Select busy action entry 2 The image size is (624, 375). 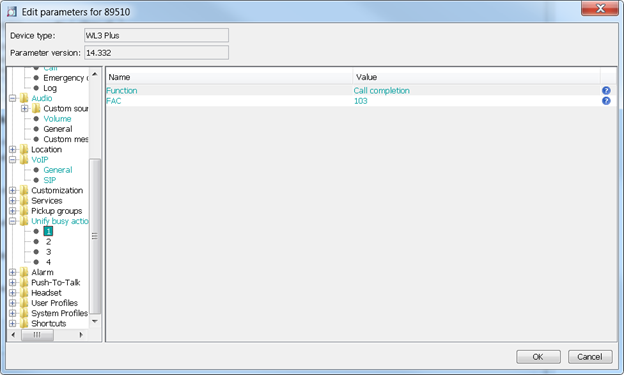pyautogui.click(x=48, y=242)
